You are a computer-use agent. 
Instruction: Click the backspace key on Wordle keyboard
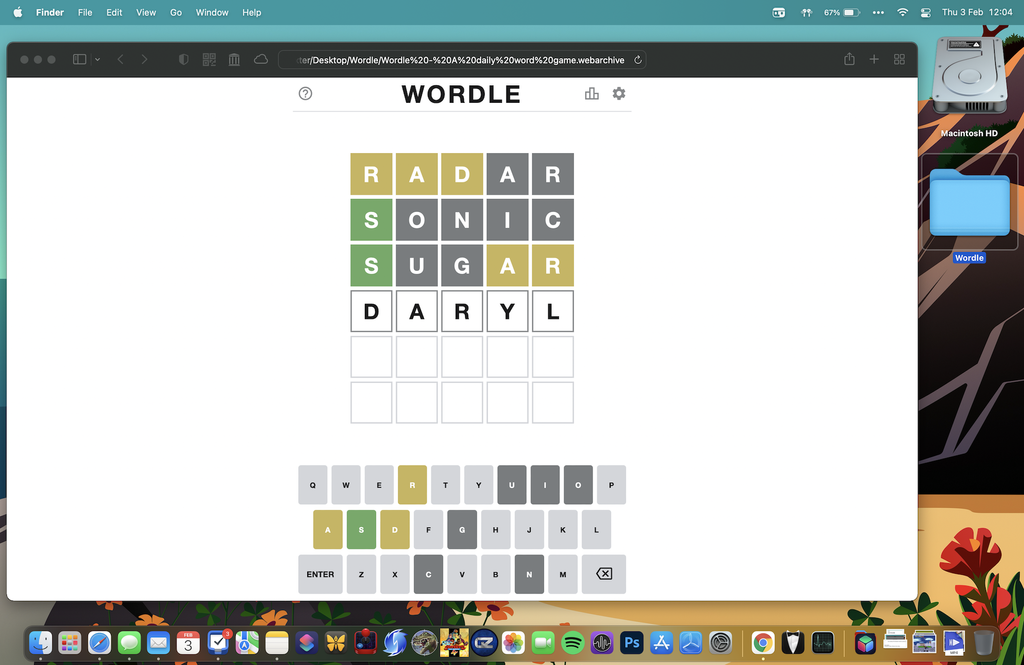[604, 574]
